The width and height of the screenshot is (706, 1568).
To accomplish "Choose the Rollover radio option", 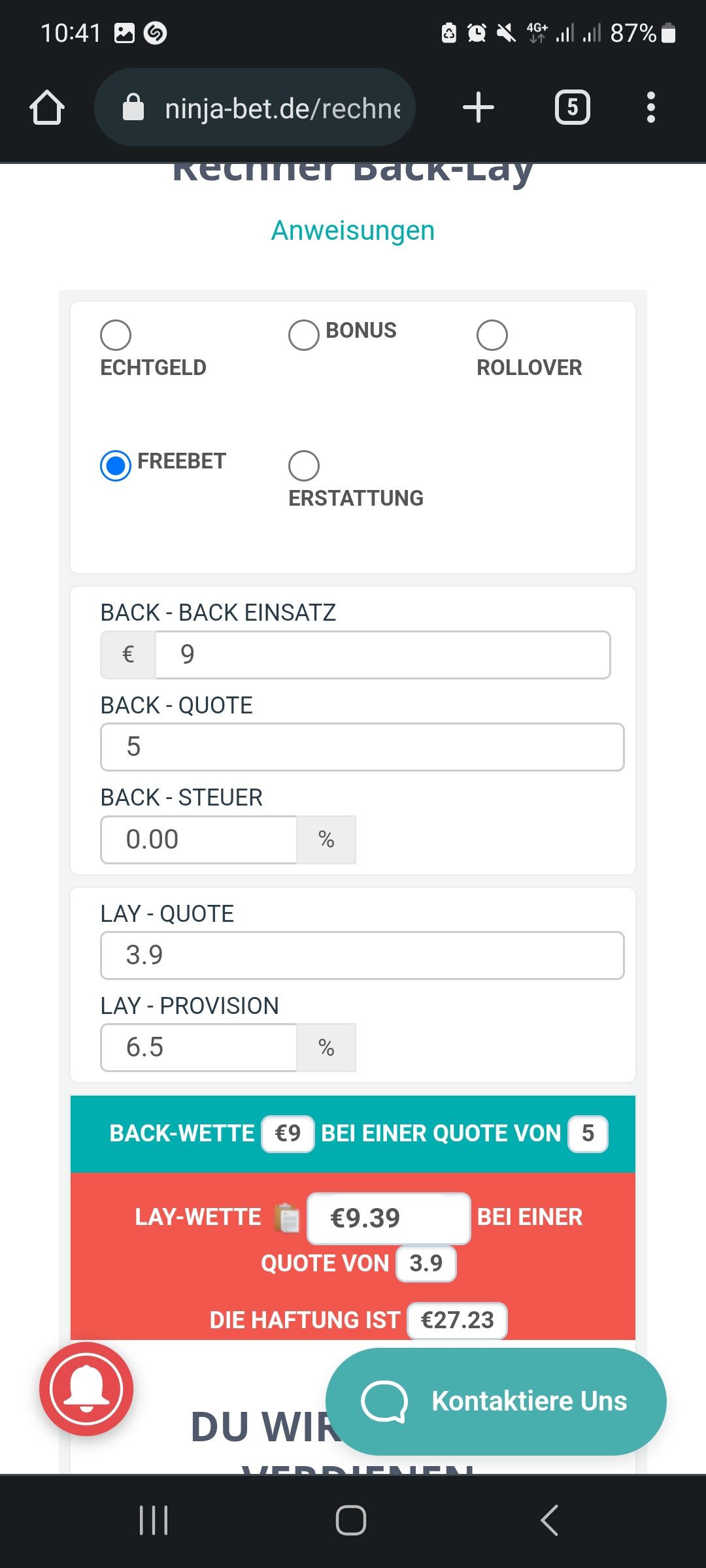I will 492,335.
